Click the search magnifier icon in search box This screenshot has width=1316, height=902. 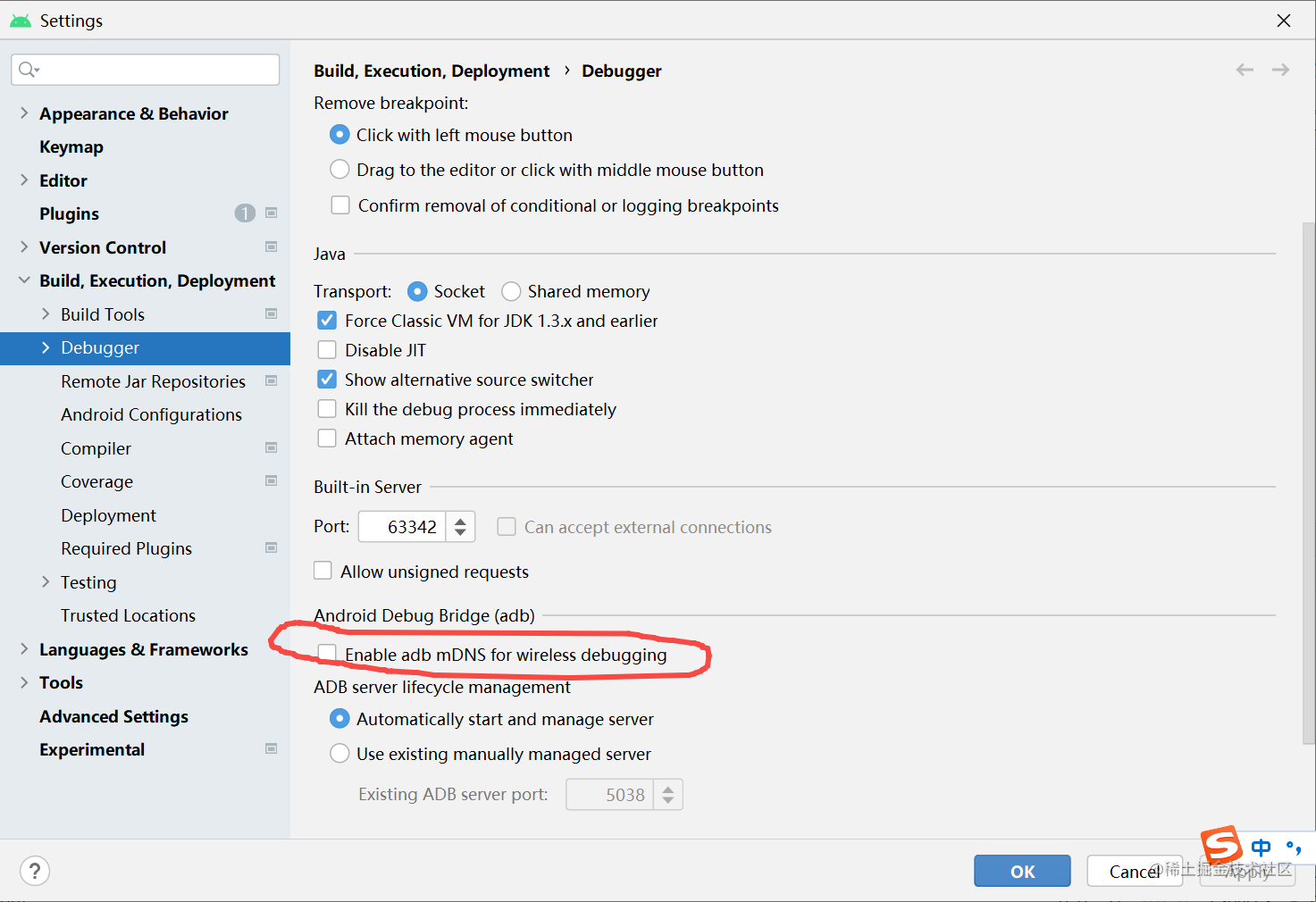(29, 70)
